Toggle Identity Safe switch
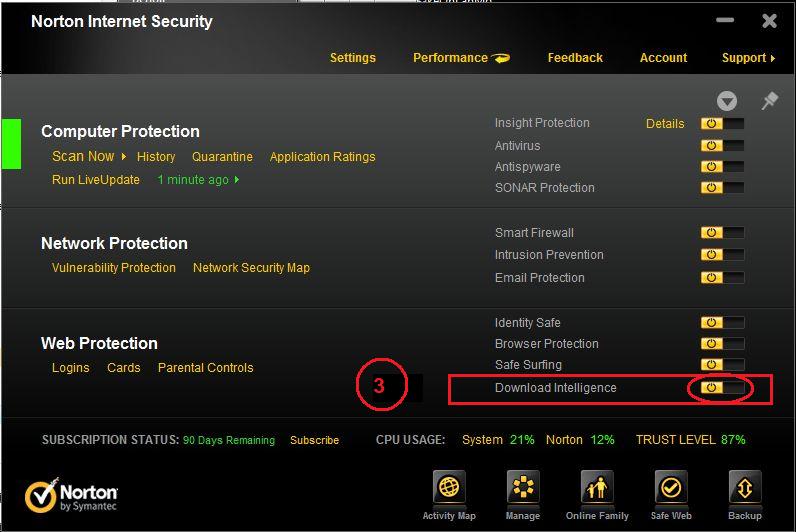The image size is (796, 532). [x=722, y=322]
